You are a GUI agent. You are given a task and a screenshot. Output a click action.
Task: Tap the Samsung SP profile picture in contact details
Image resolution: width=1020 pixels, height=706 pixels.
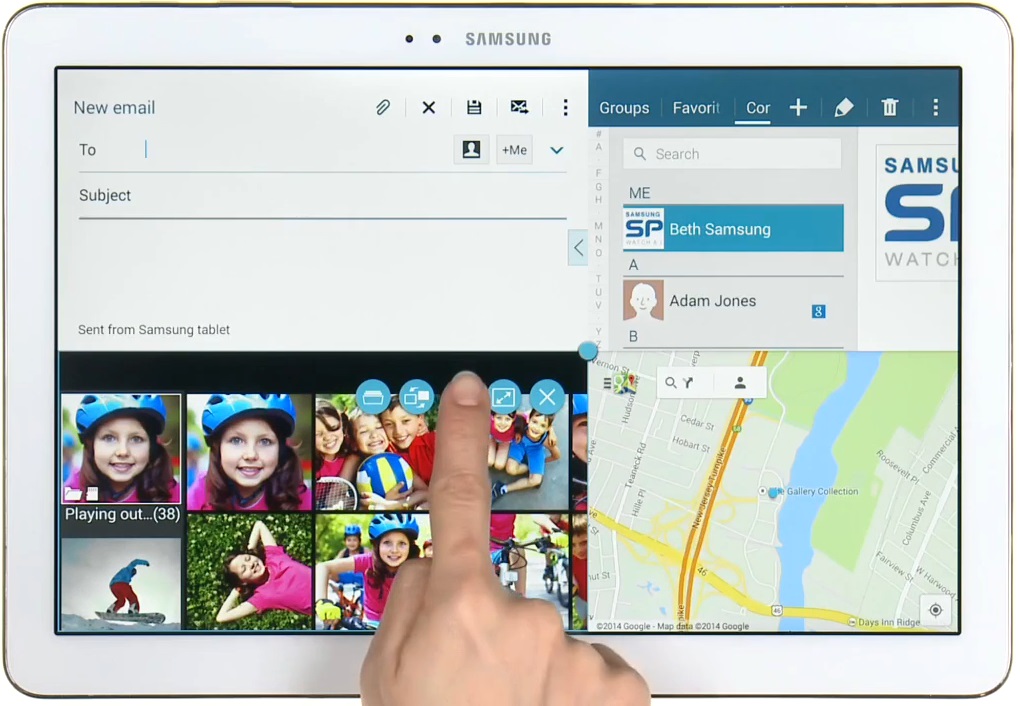tap(917, 213)
